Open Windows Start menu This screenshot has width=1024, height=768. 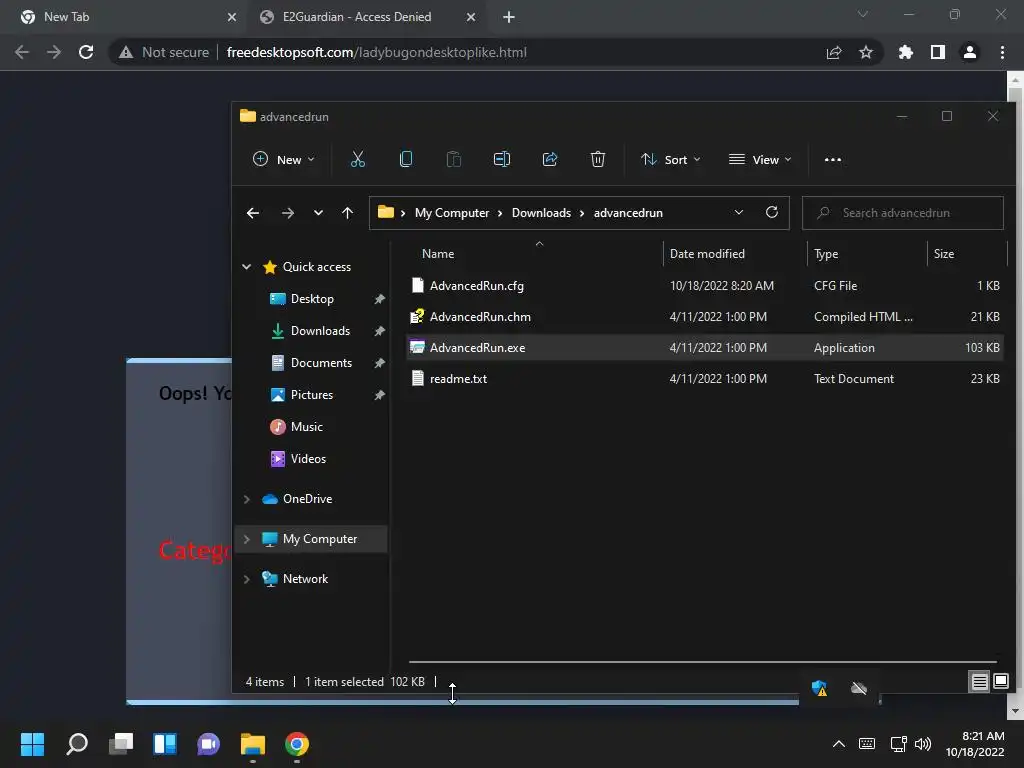32,744
